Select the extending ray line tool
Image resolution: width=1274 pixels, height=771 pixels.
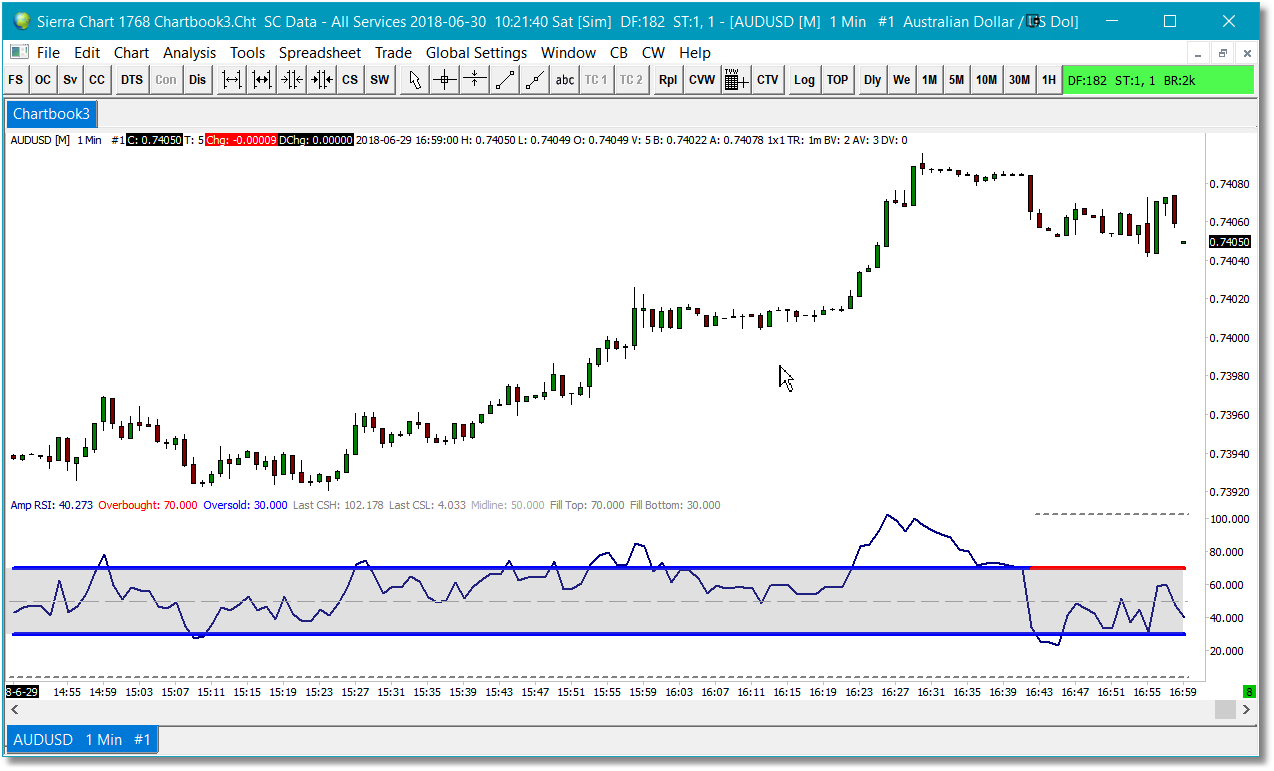[536, 80]
